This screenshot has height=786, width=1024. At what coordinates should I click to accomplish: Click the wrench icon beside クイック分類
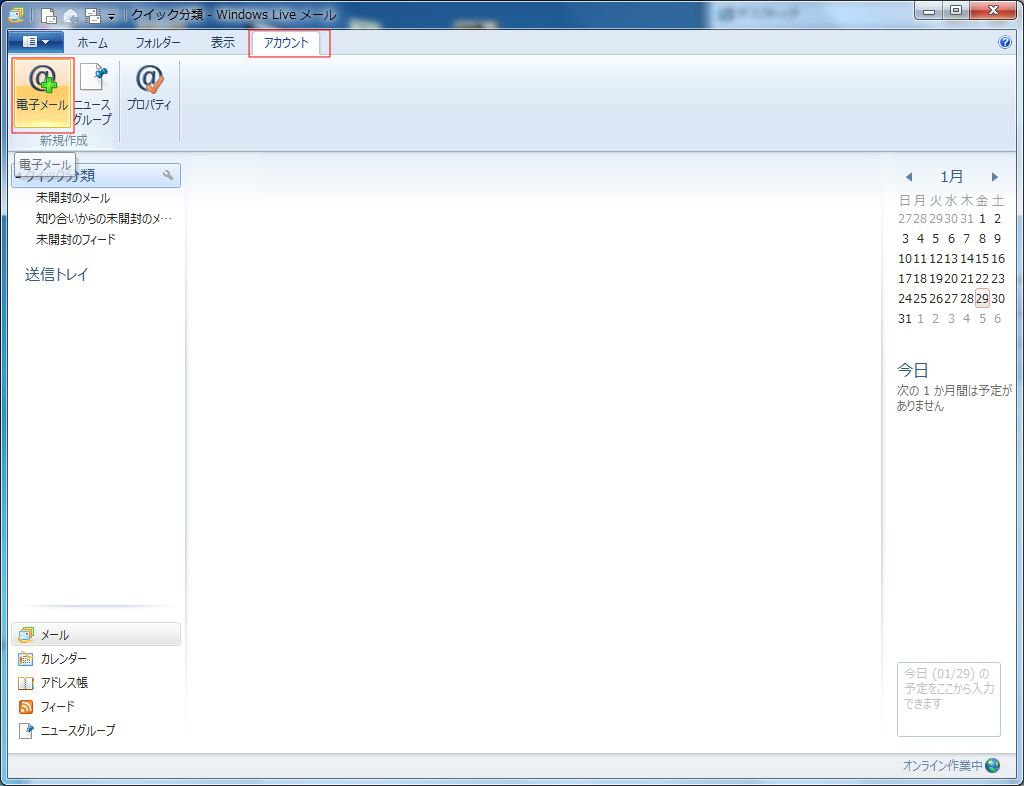(x=168, y=175)
